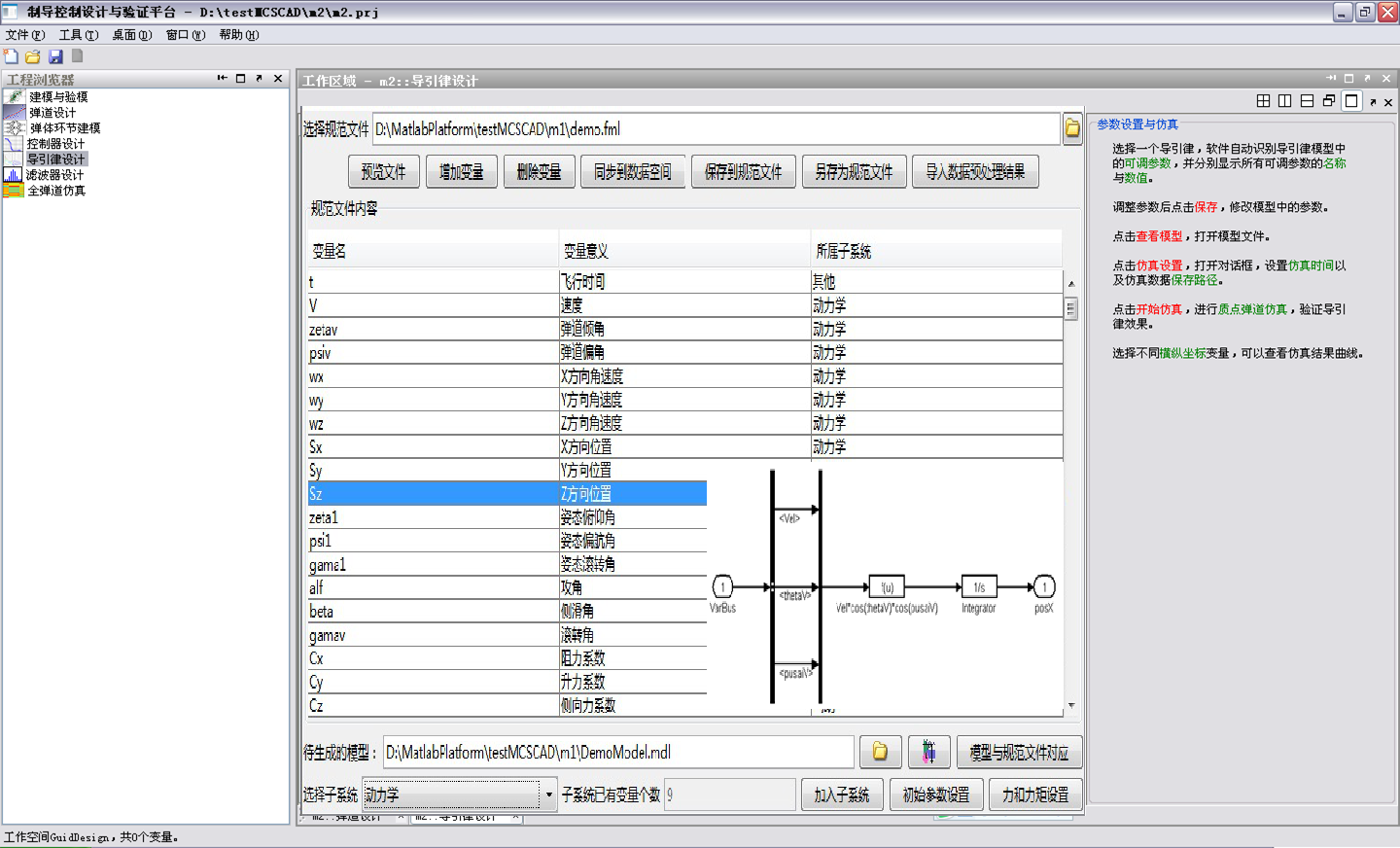This screenshot has width=1400, height=848.
Task: Click the 另存为规范文件 button
Action: coord(855,172)
